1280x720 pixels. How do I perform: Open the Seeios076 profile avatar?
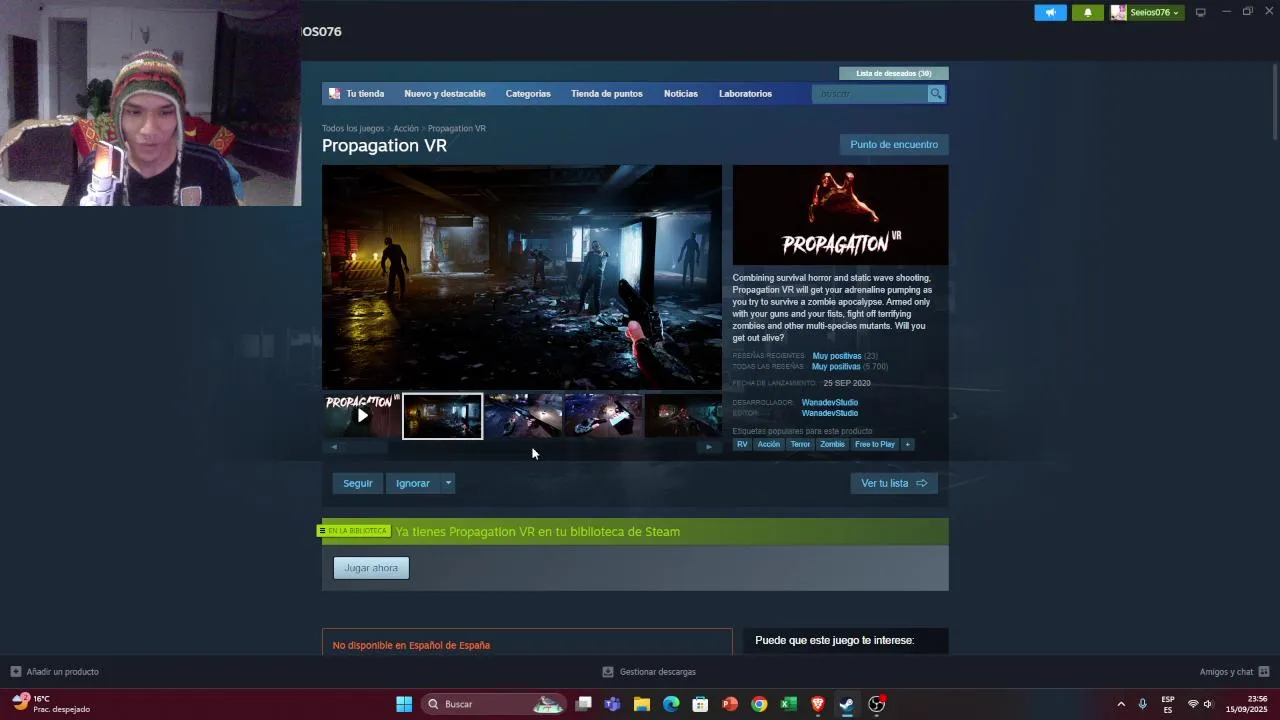click(1118, 12)
